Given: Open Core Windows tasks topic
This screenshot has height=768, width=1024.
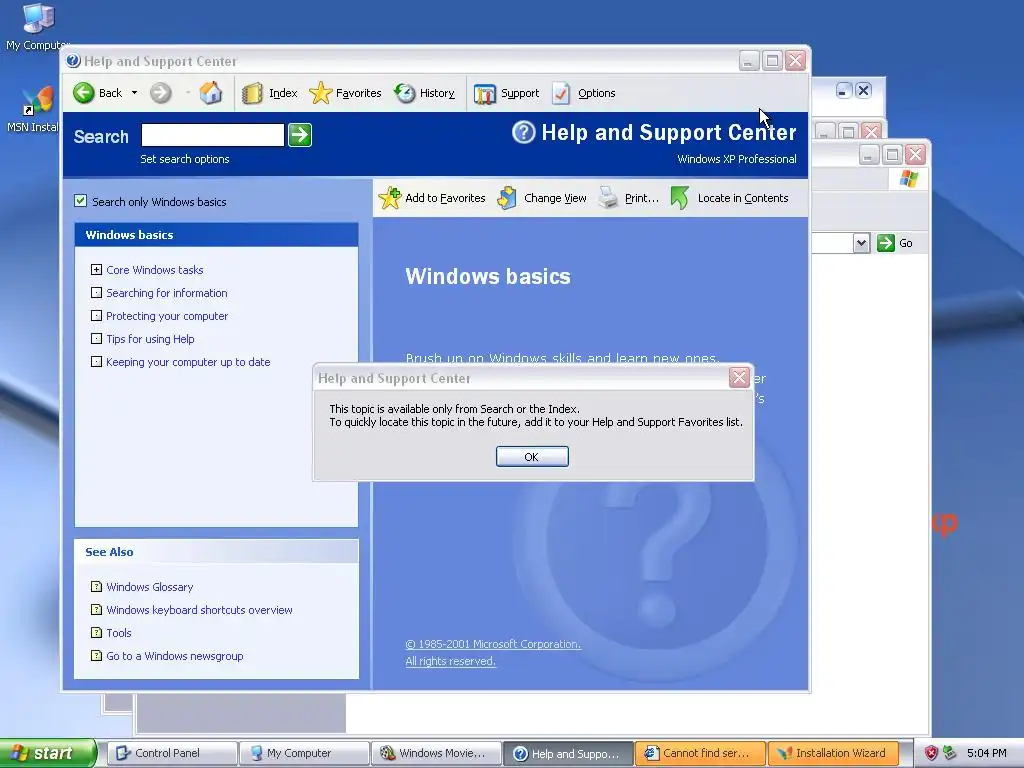Looking at the screenshot, I should tap(155, 270).
